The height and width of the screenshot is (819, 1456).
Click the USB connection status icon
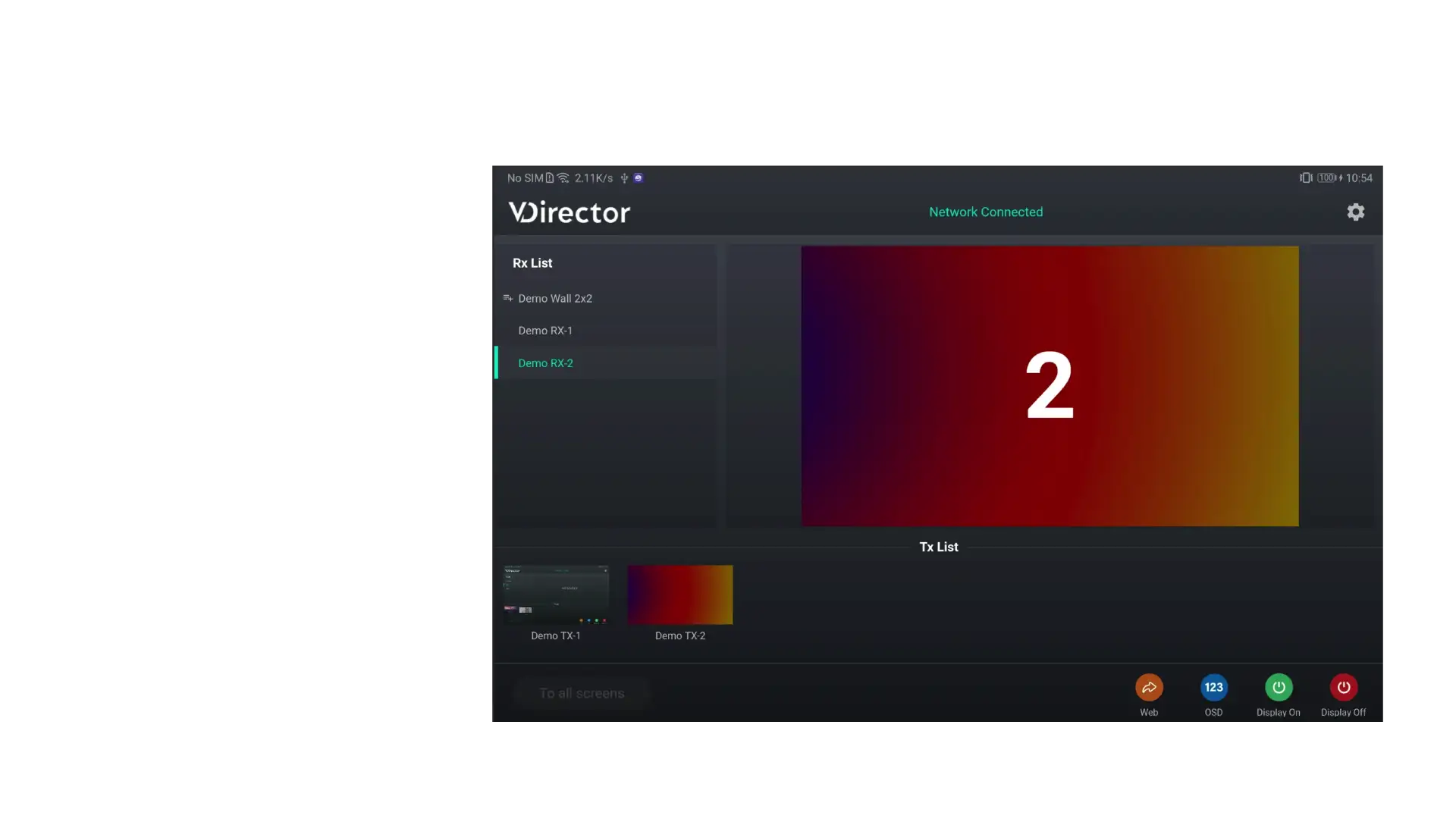tap(624, 177)
